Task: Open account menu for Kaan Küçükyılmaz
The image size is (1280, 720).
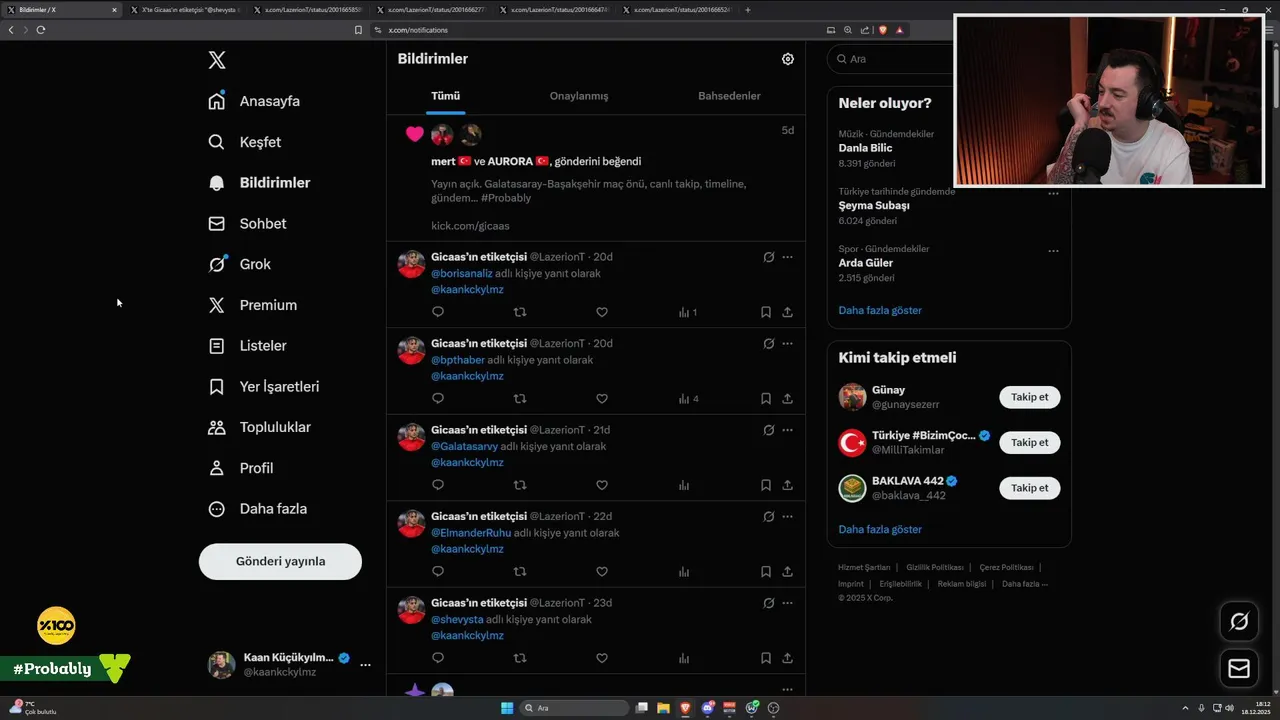Action: tap(289, 664)
